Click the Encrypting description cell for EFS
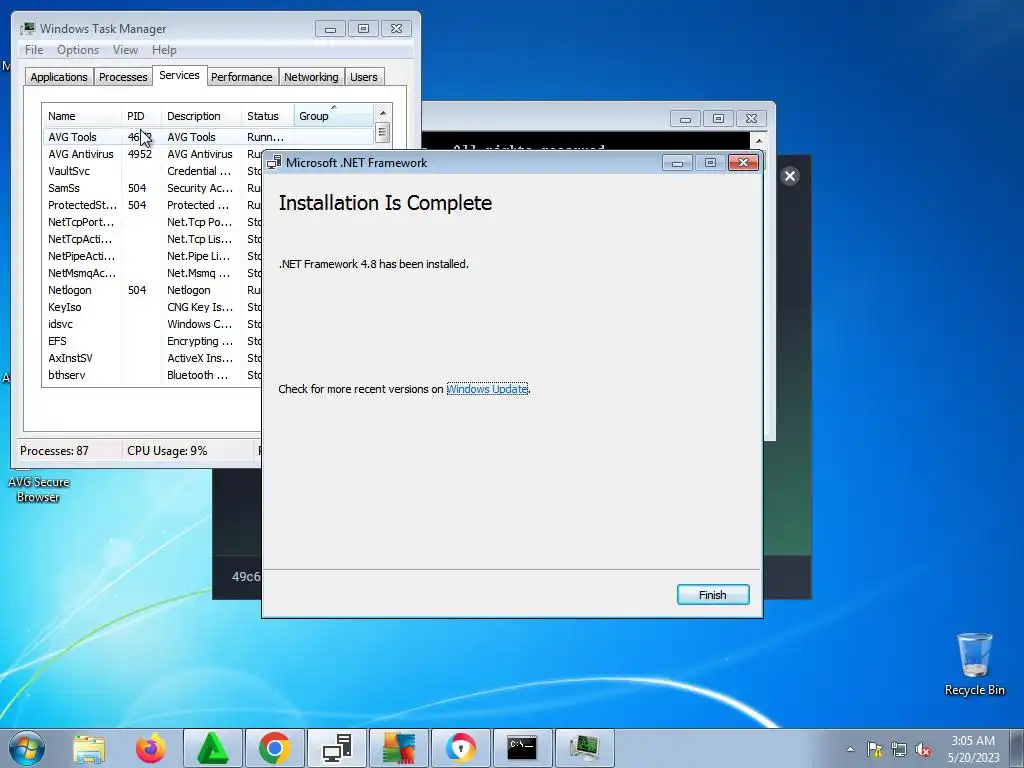The image size is (1024, 768). [x=200, y=341]
